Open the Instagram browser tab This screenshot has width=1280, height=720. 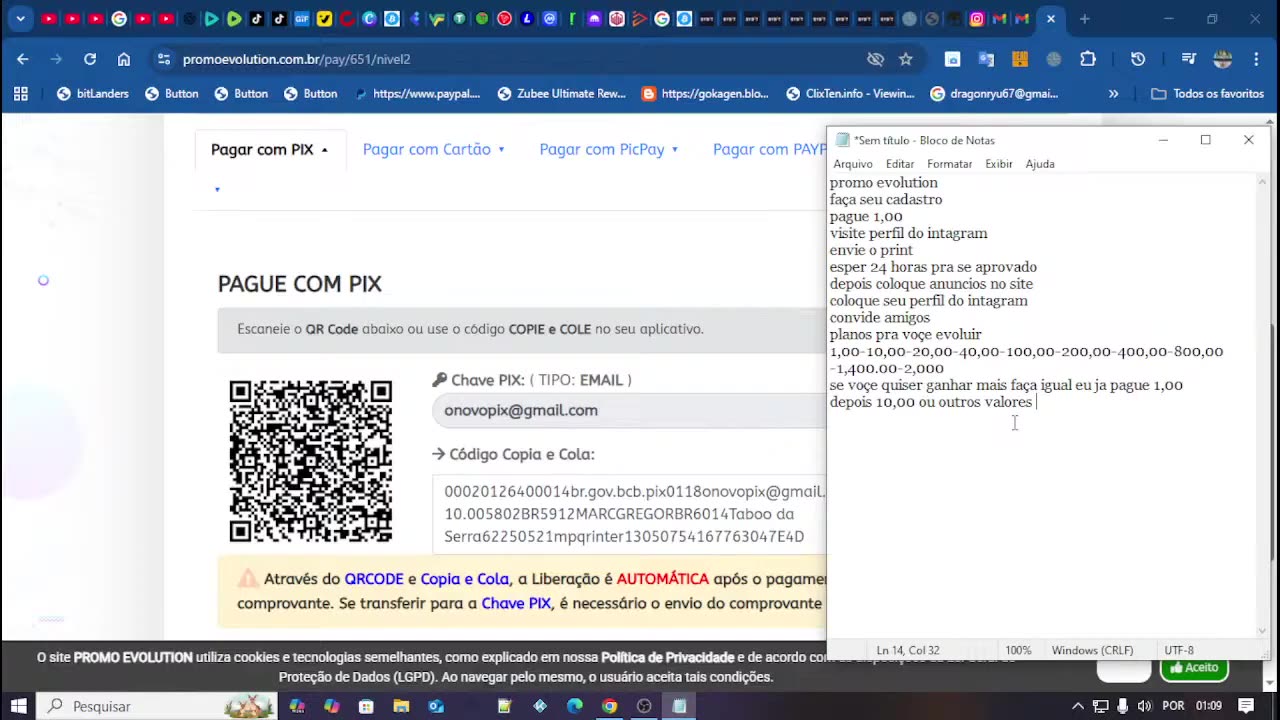point(977,19)
